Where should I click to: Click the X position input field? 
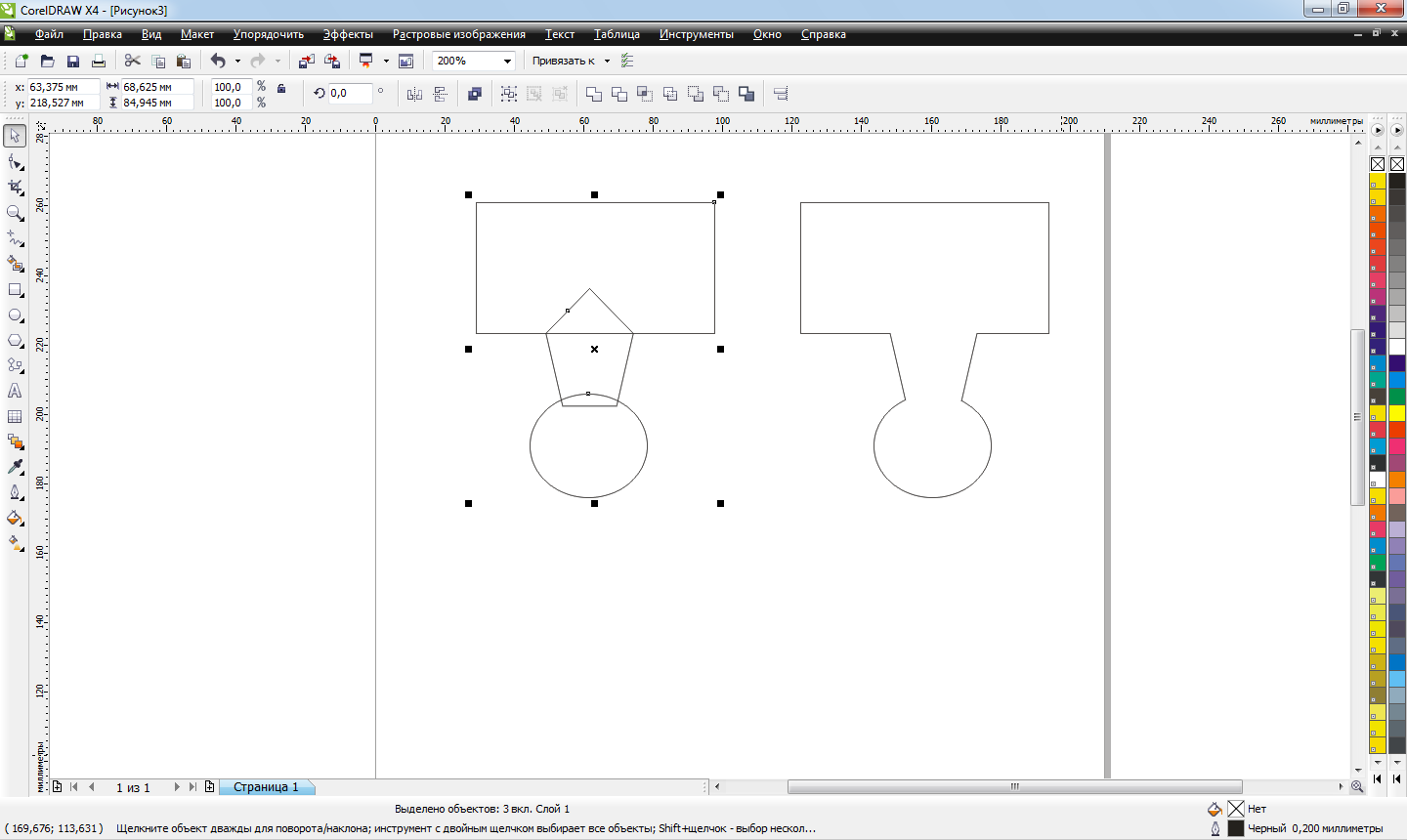tap(62, 87)
